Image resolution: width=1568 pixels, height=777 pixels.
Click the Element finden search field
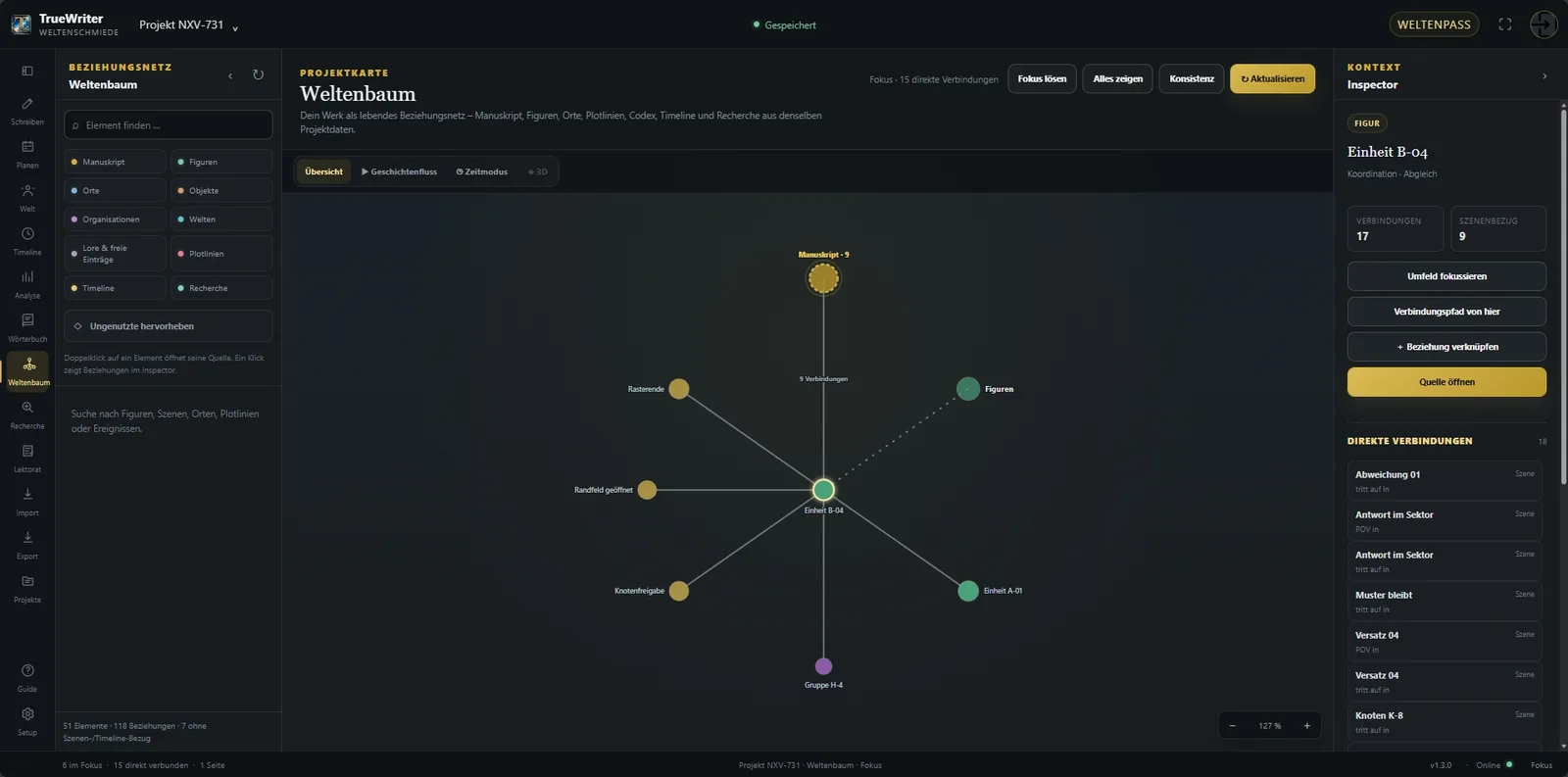pos(169,125)
